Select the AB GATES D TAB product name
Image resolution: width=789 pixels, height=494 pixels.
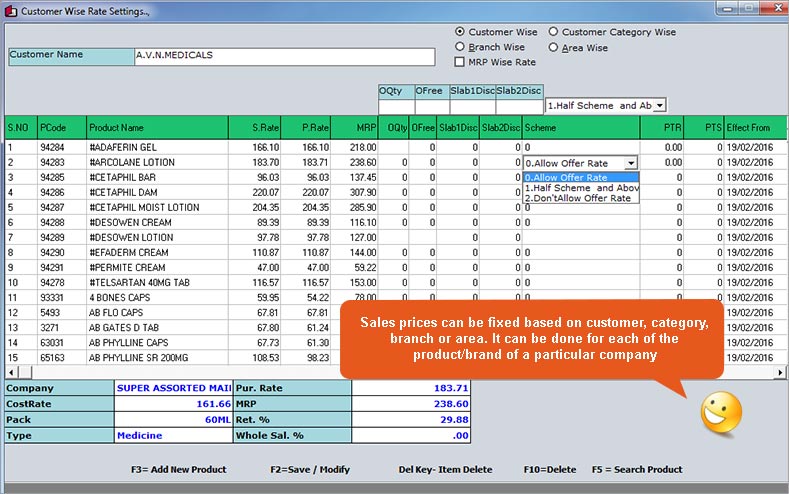[124, 328]
